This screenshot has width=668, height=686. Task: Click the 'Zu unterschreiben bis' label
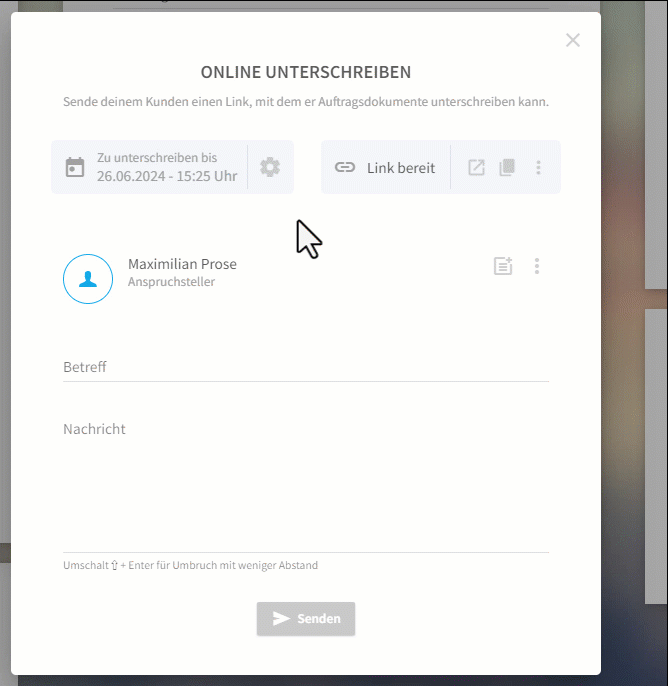coord(157,158)
